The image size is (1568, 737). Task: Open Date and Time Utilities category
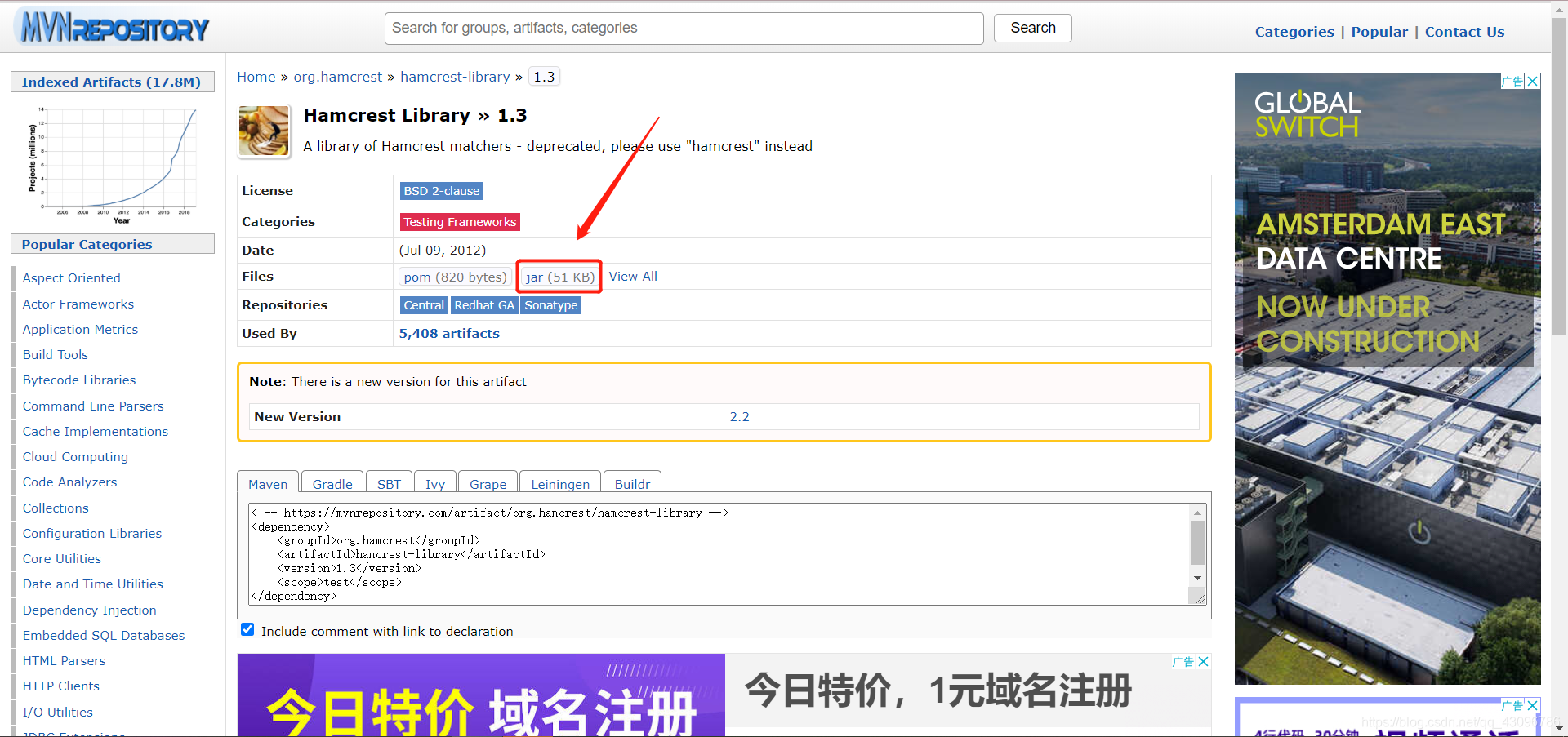(x=92, y=584)
